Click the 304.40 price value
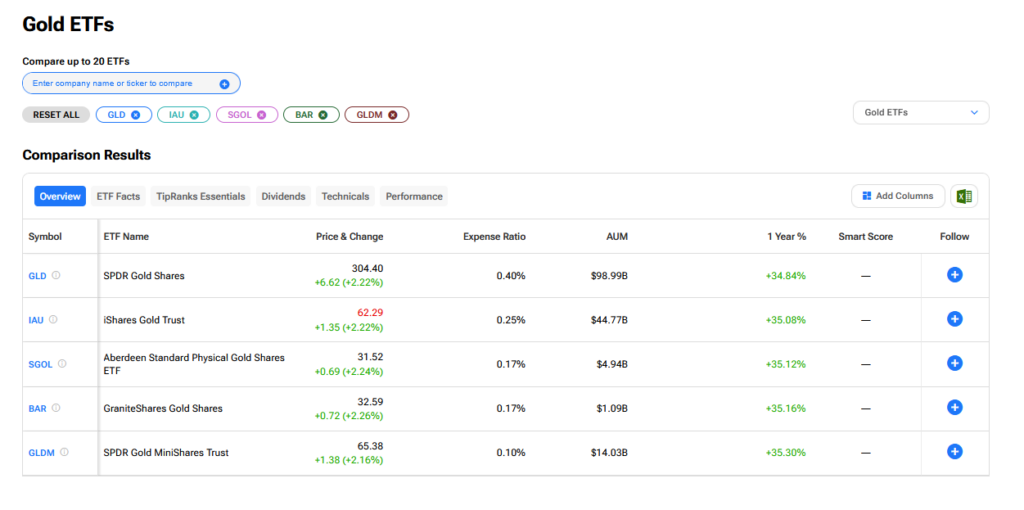Viewport: 1024px width, 510px height. click(x=368, y=268)
